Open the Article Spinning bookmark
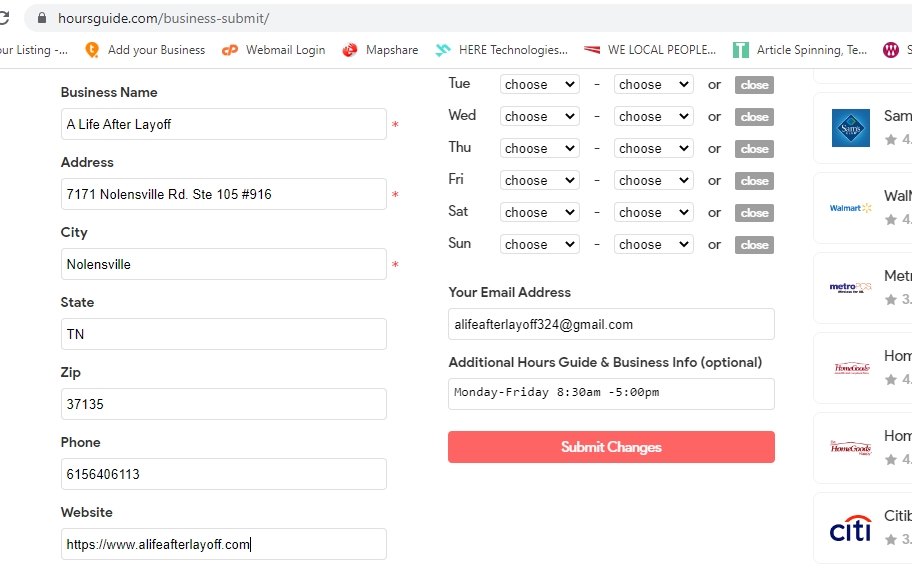 pos(800,50)
